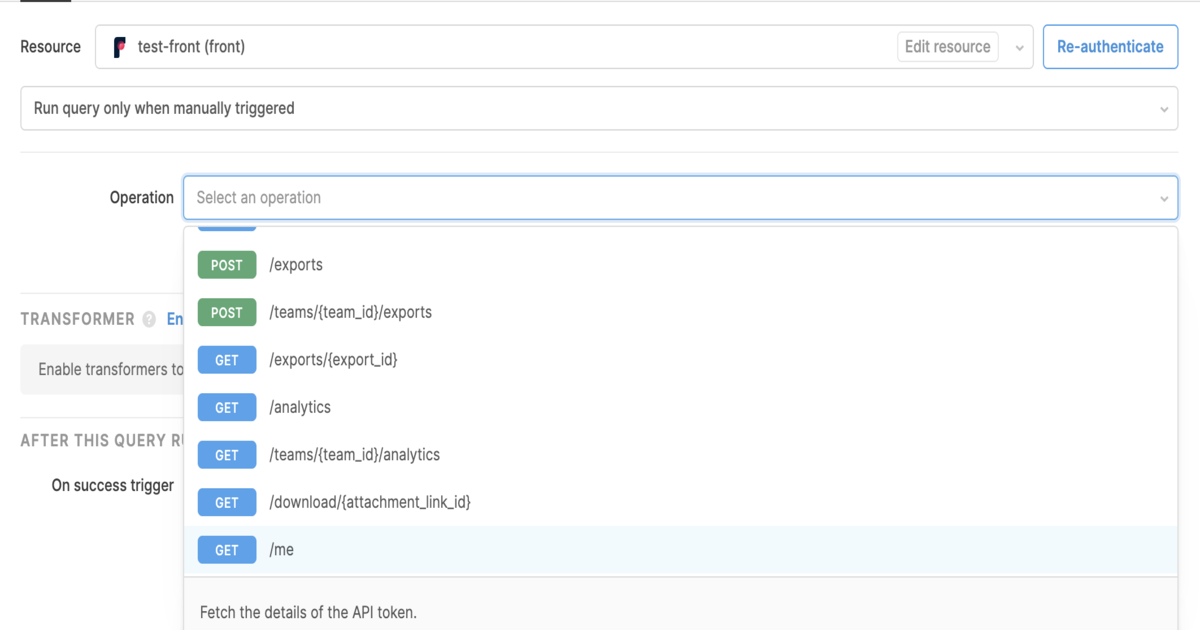Click the POST badge beside /exports
This screenshot has width=1200, height=630.
point(227,265)
